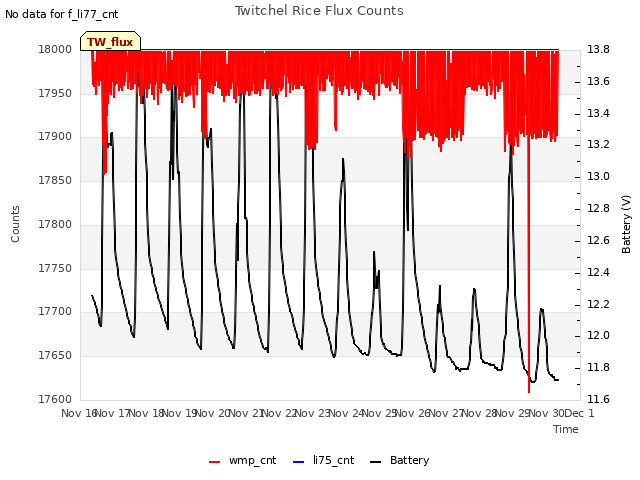This screenshot has width=640, height=480.
Task: Click the Nov 24 date label
Action: tap(347, 413)
